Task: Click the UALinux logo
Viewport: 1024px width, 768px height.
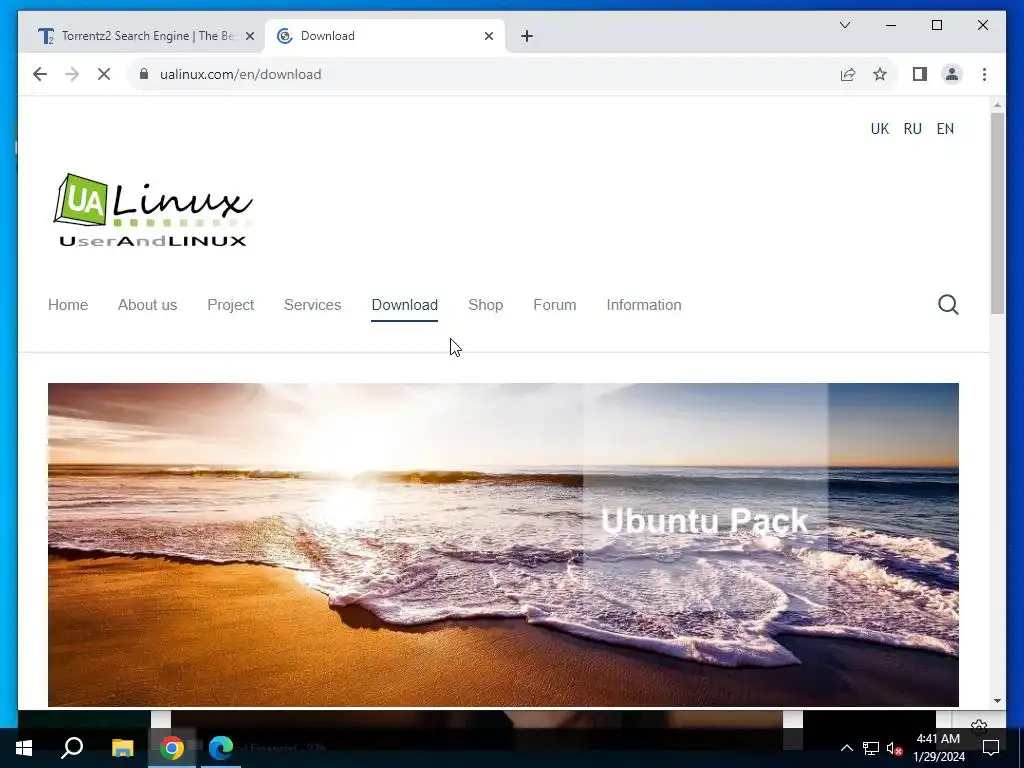Action: click(153, 210)
